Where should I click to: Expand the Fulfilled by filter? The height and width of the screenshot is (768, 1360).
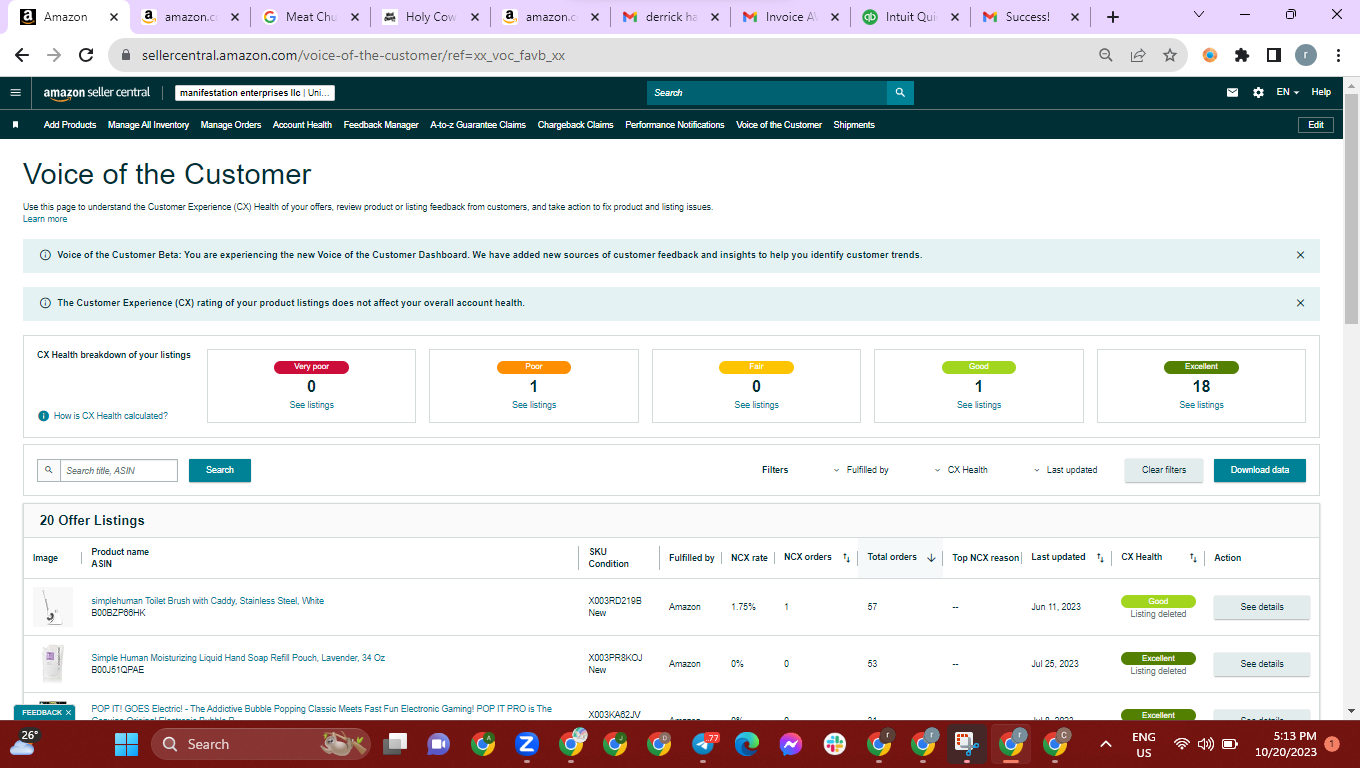tap(861, 470)
